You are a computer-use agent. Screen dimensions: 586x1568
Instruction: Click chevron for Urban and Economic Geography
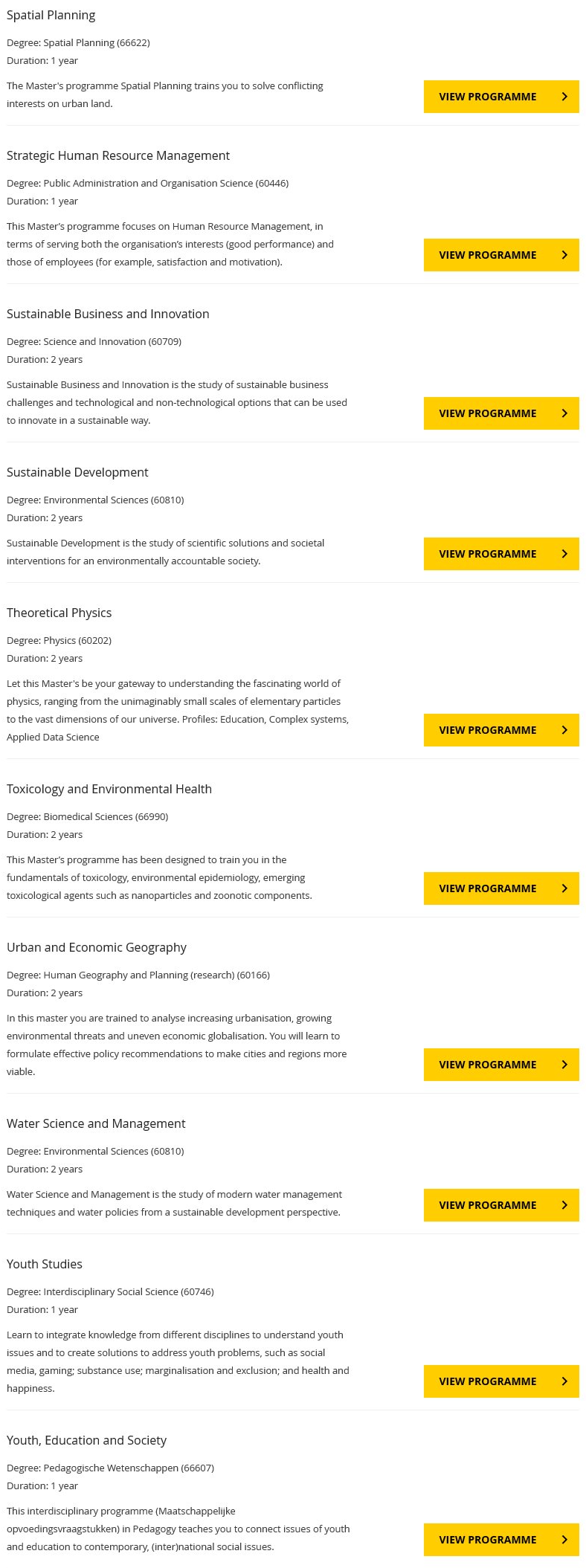(564, 1065)
